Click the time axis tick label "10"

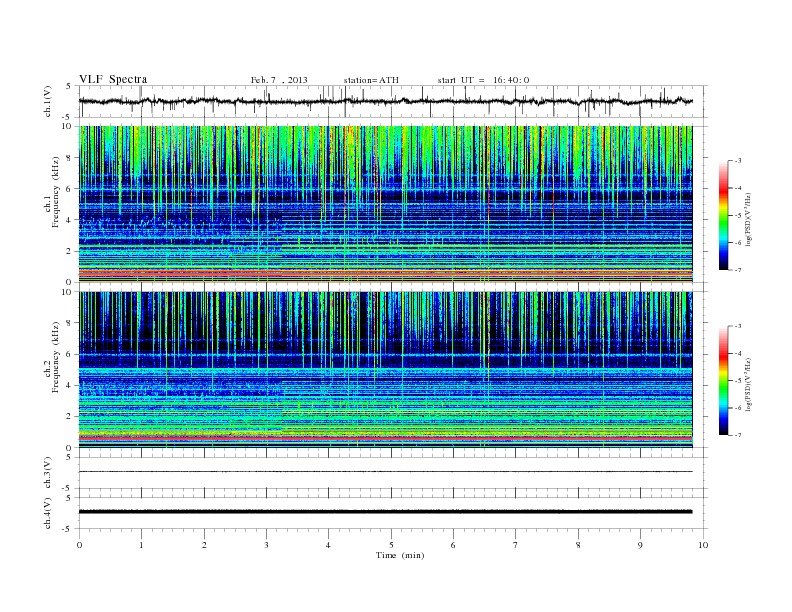pyautogui.click(x=703, y=545)
